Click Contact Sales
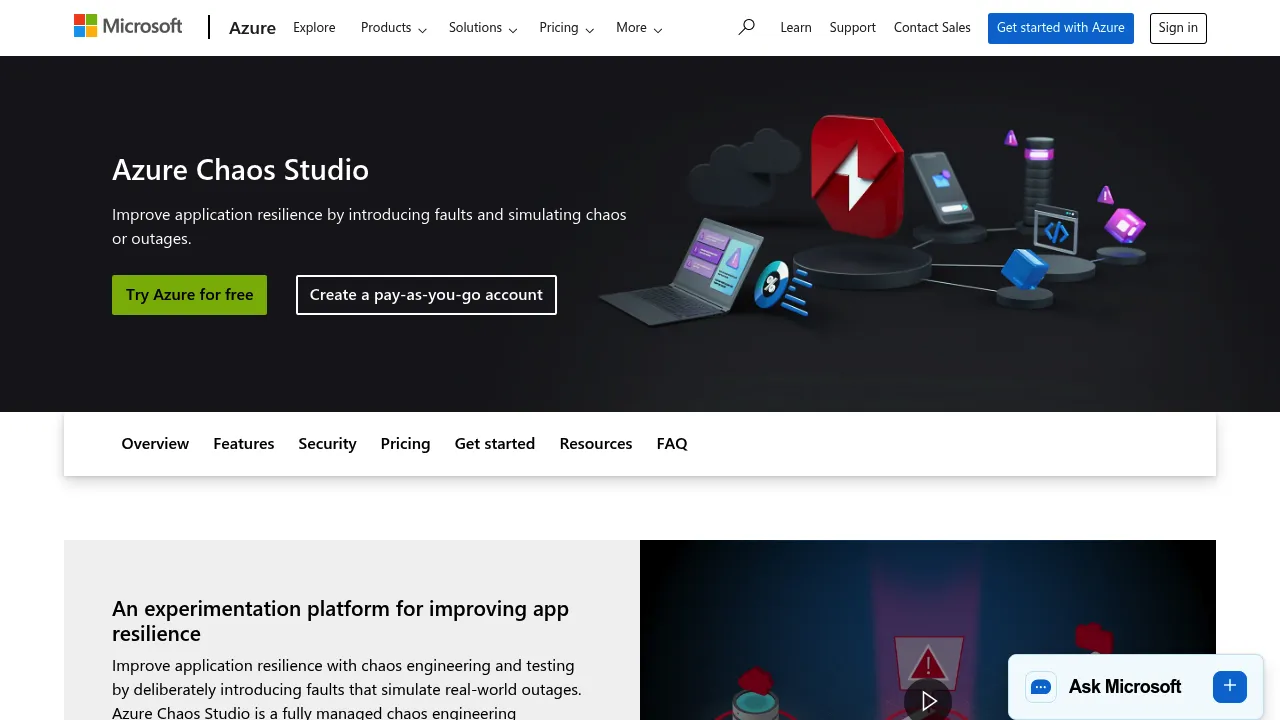The height and width of the screenshot is (720, 1280). 932,28
